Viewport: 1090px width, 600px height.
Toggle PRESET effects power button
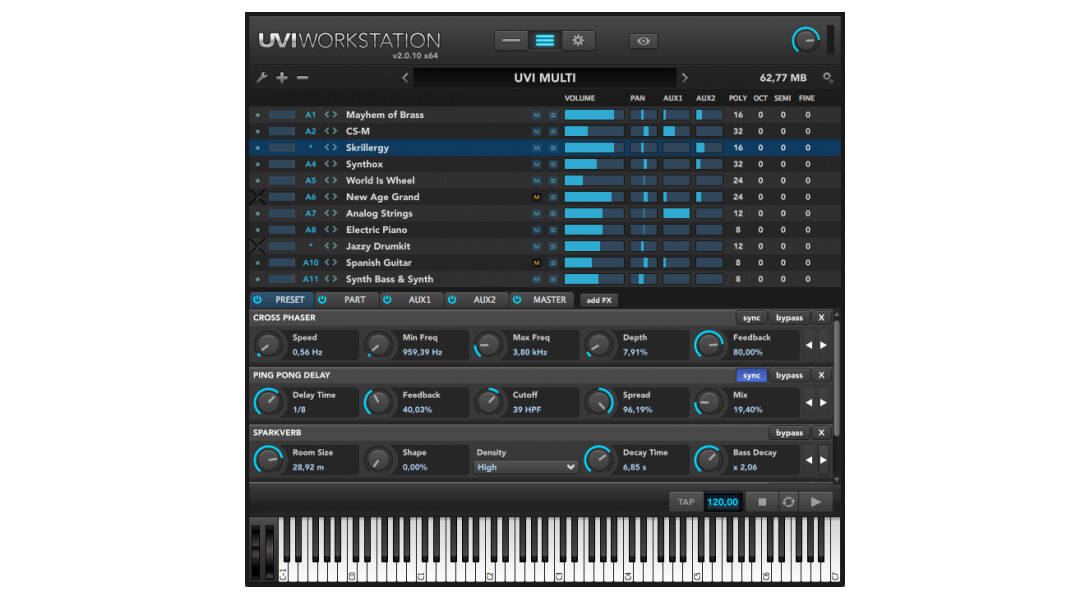(257, 300)
